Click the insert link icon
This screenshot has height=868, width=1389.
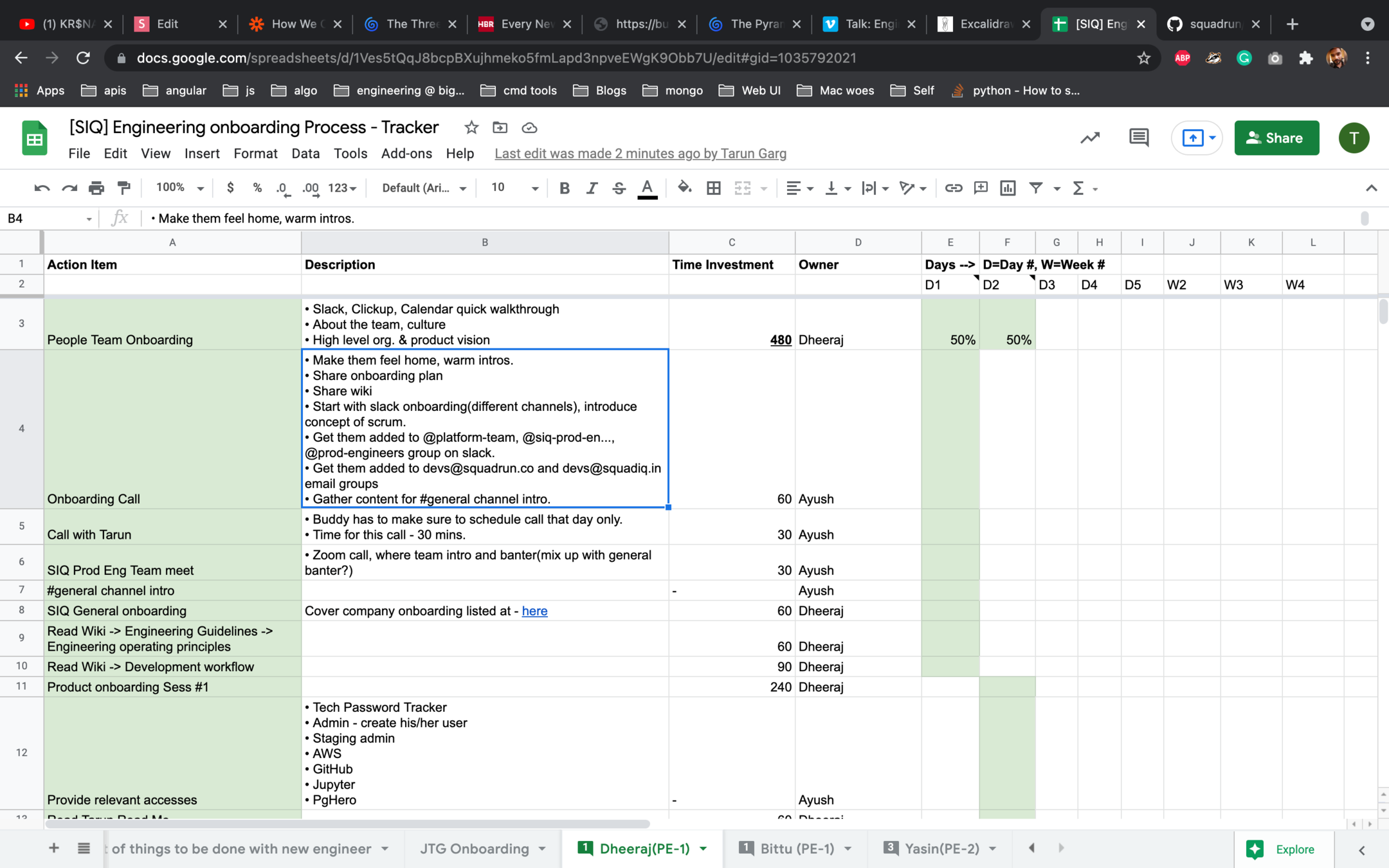(953, 188)
